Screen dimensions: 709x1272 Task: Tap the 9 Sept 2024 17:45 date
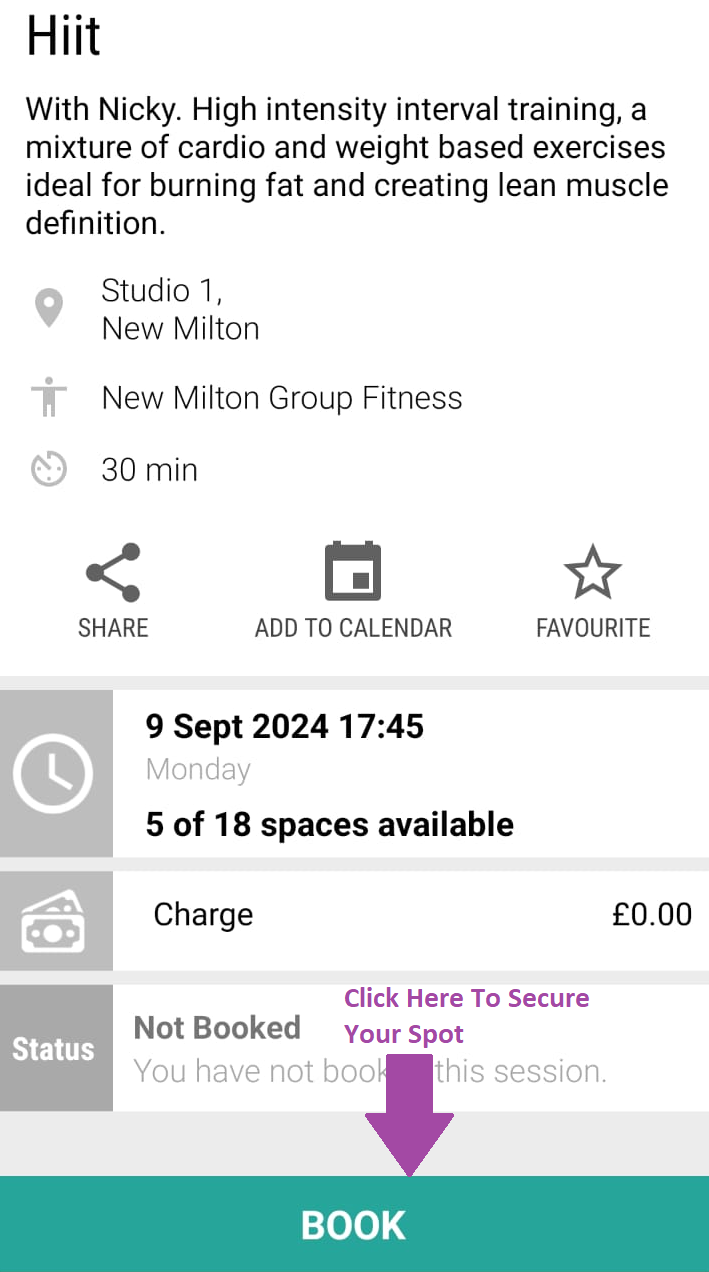pyautogui.click(x=285, y=726)
